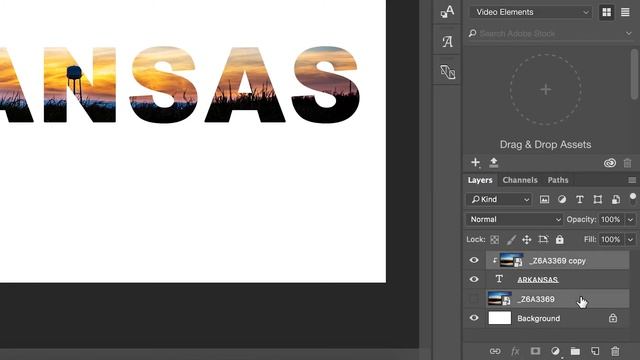Hide the _Z6A3369 copy layer

[x=473, y=260]
